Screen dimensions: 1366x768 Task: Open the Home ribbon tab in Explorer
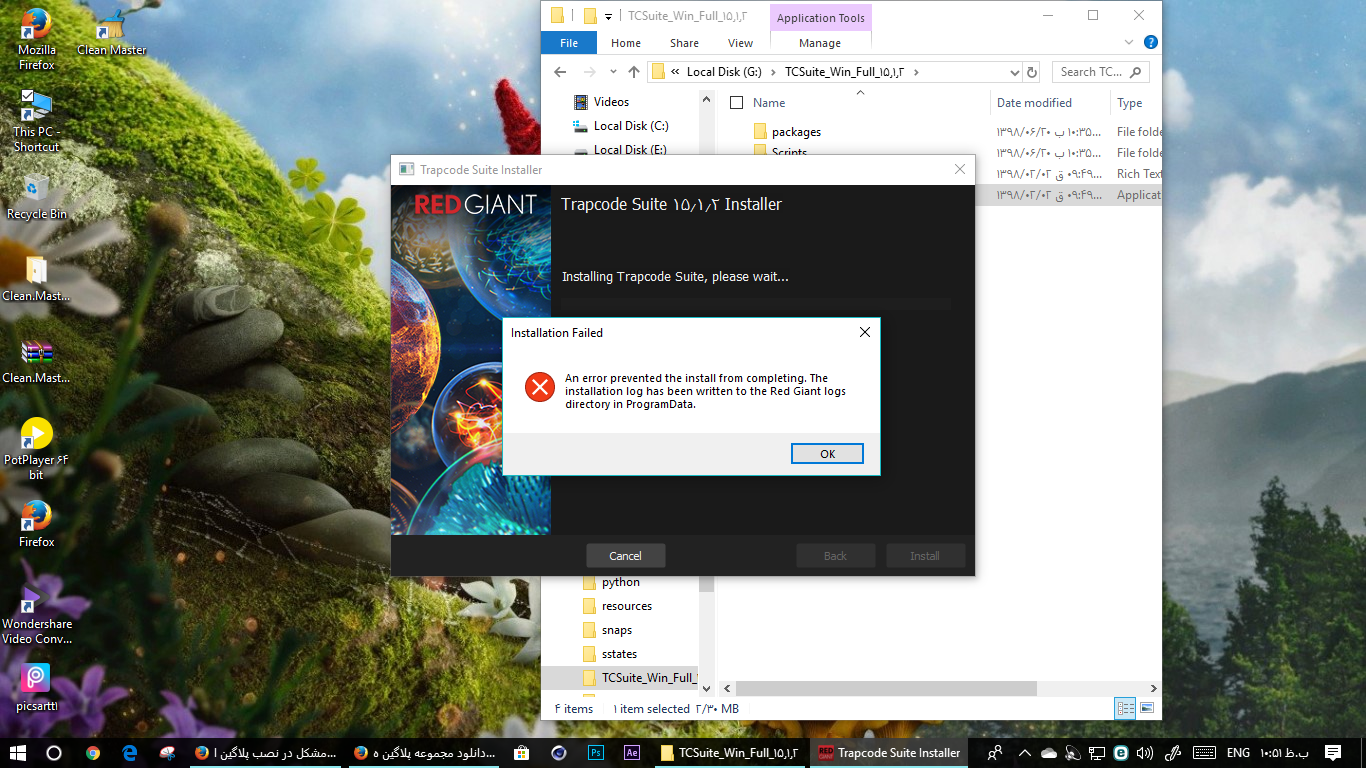point(626,43)
